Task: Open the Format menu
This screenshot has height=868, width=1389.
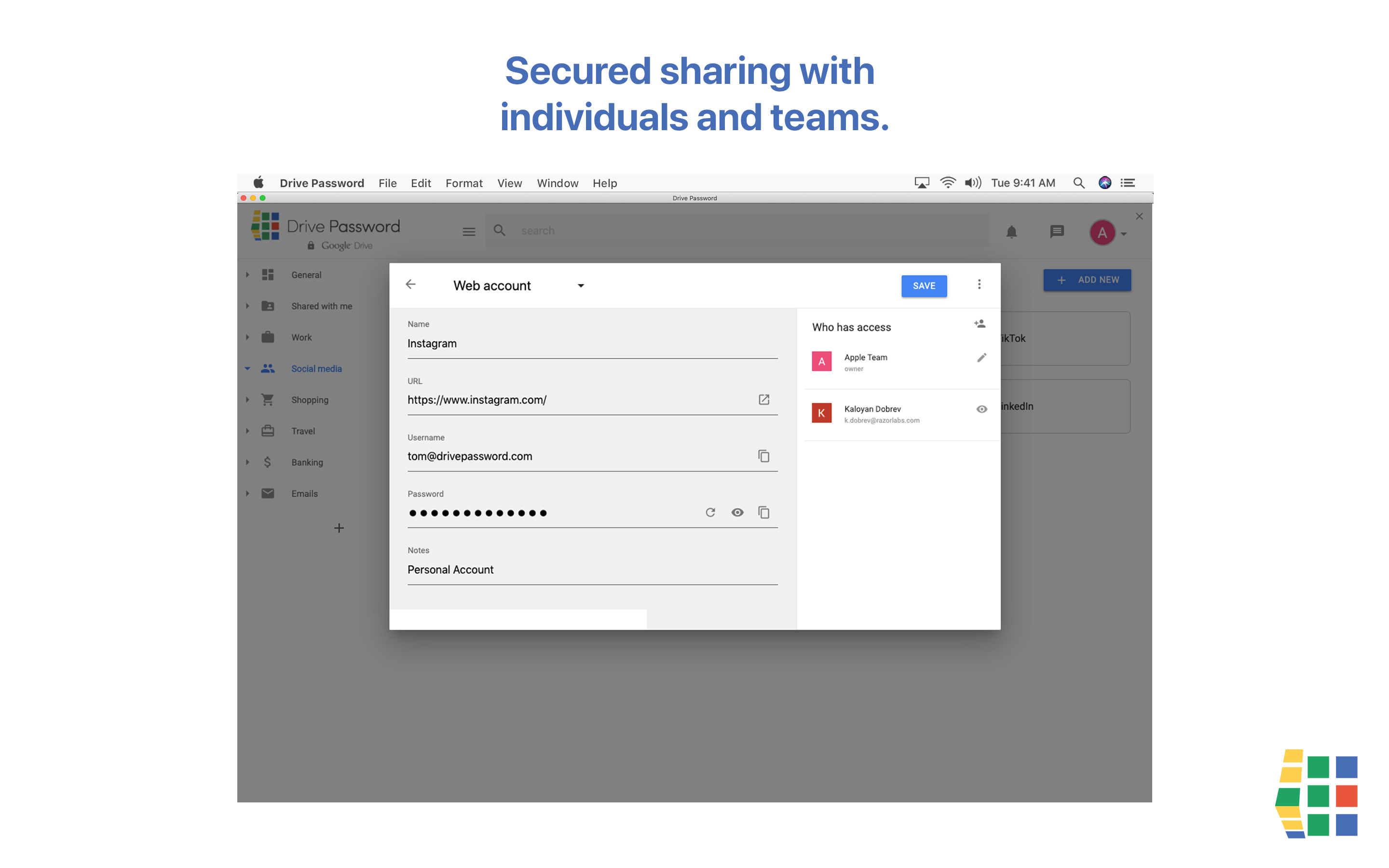Action: [464, 183]
